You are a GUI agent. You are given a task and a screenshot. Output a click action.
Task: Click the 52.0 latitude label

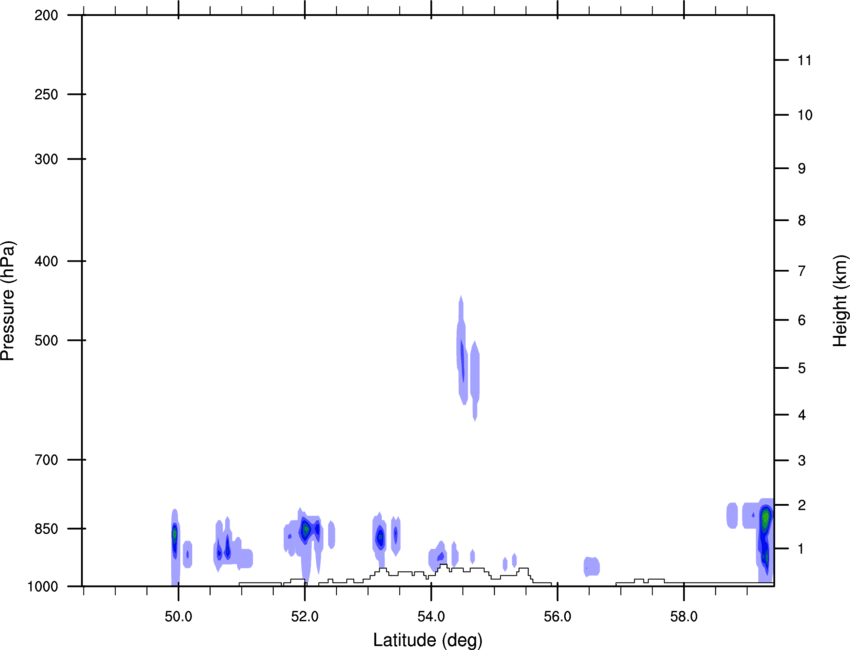305,617
